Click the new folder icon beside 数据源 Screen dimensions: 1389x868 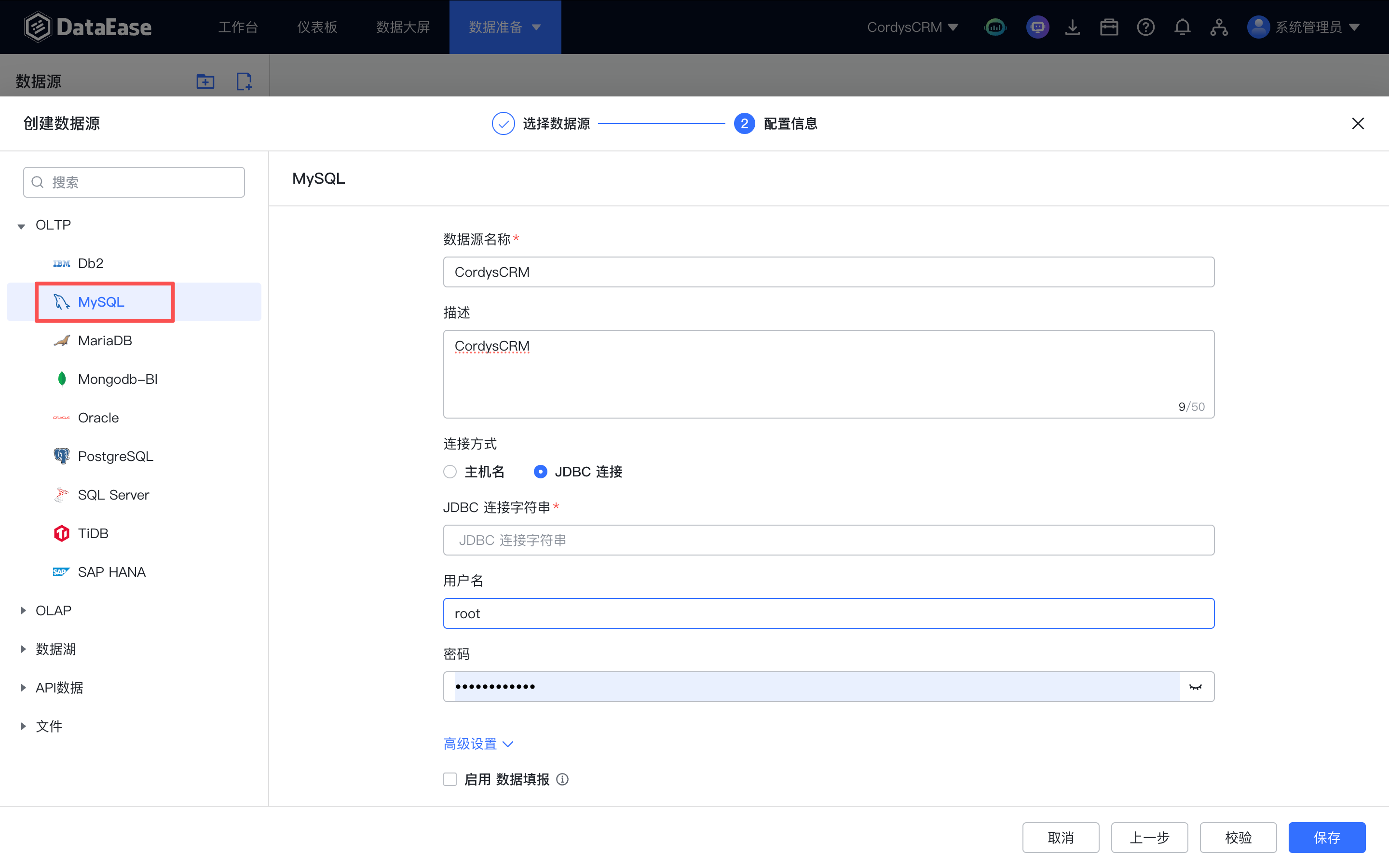205,81
